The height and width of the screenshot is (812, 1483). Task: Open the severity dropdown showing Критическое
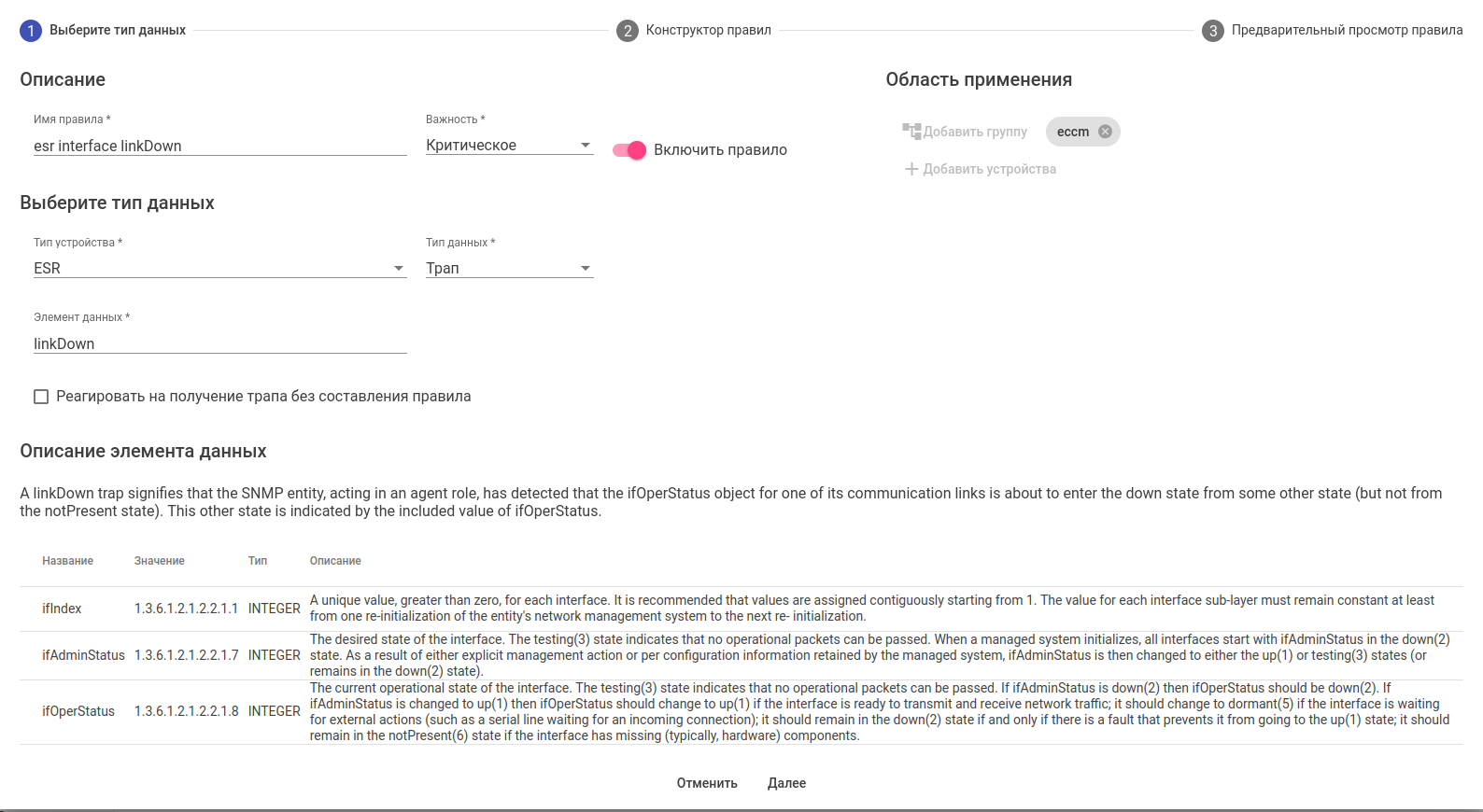pyautogui.click(x=509, y=146)
